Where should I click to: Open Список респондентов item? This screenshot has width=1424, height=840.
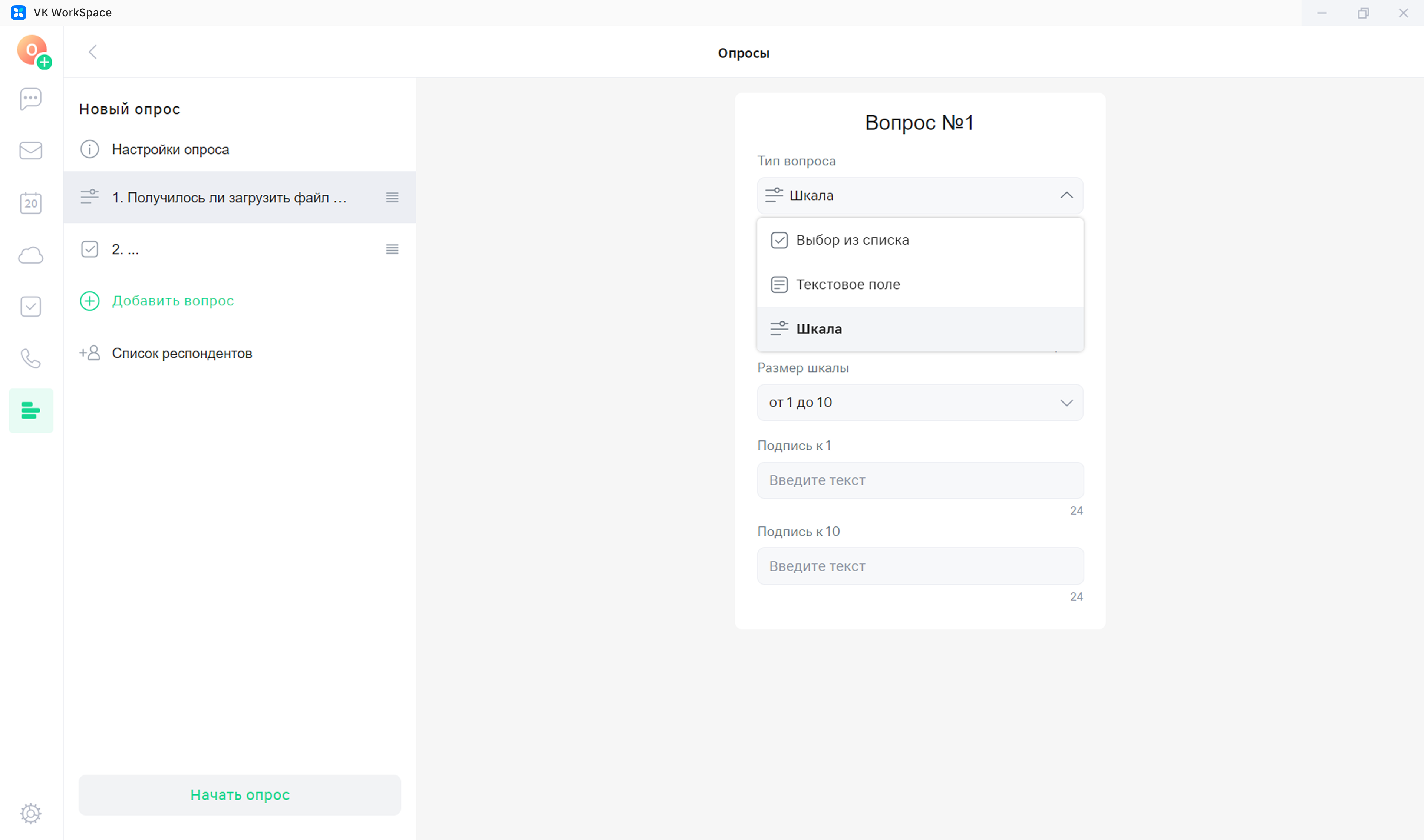click(181, 353)
